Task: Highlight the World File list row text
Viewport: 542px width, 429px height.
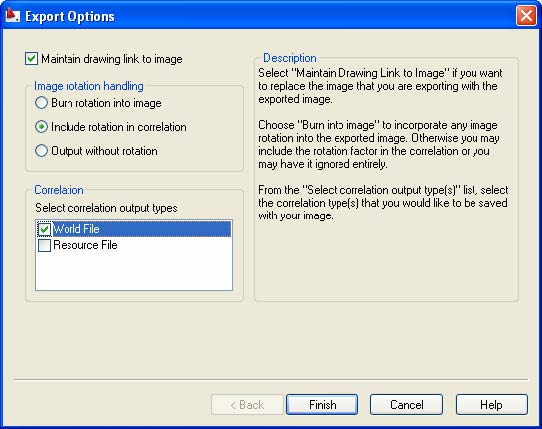Action: (x=76, y=229)
